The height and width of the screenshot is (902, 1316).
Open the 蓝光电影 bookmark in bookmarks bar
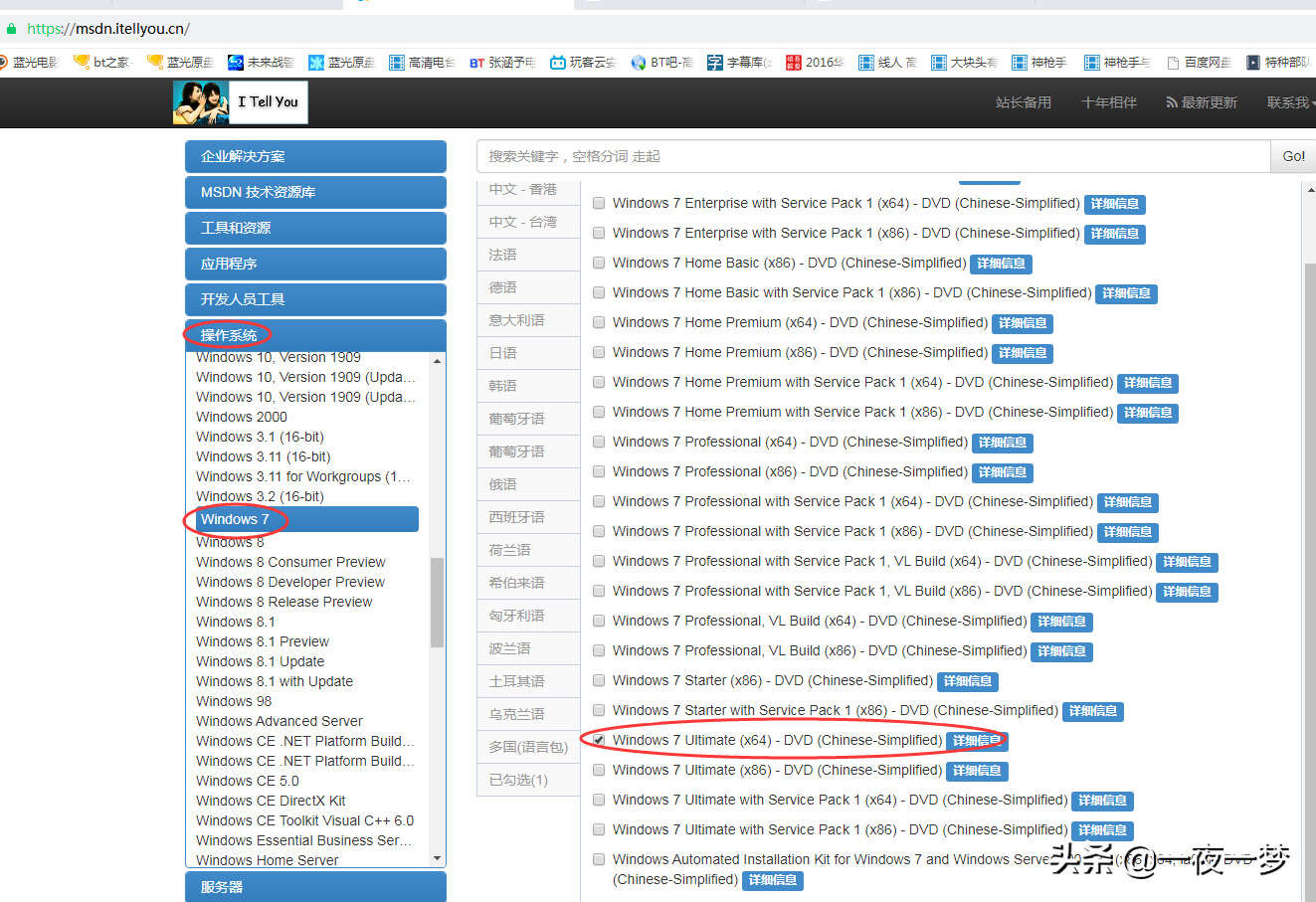pyautogui.click(x=29, y=63)
